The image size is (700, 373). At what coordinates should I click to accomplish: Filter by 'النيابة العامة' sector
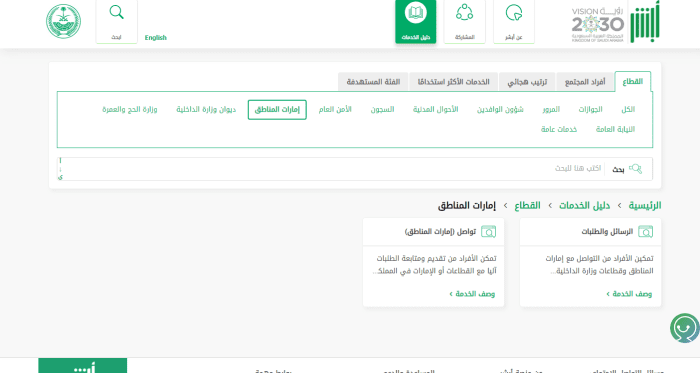pyautogui.click(x=615, y=129)
